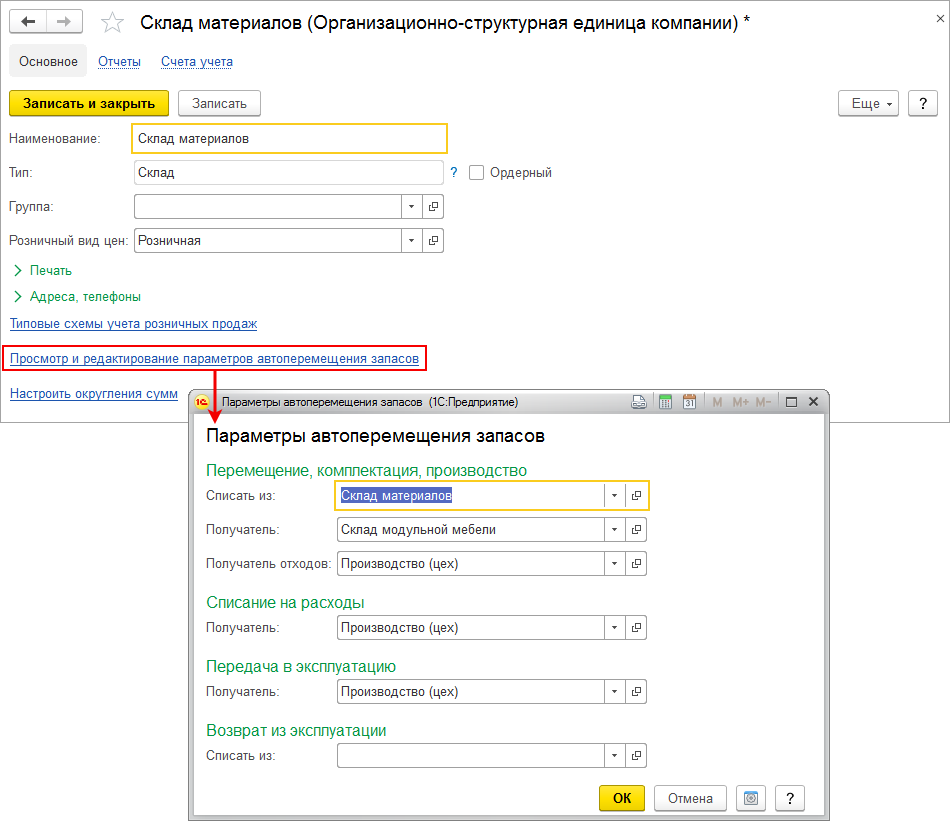950x821 pixels.
Task: Switch to the Отчеты tab
Action: [119, 61]
